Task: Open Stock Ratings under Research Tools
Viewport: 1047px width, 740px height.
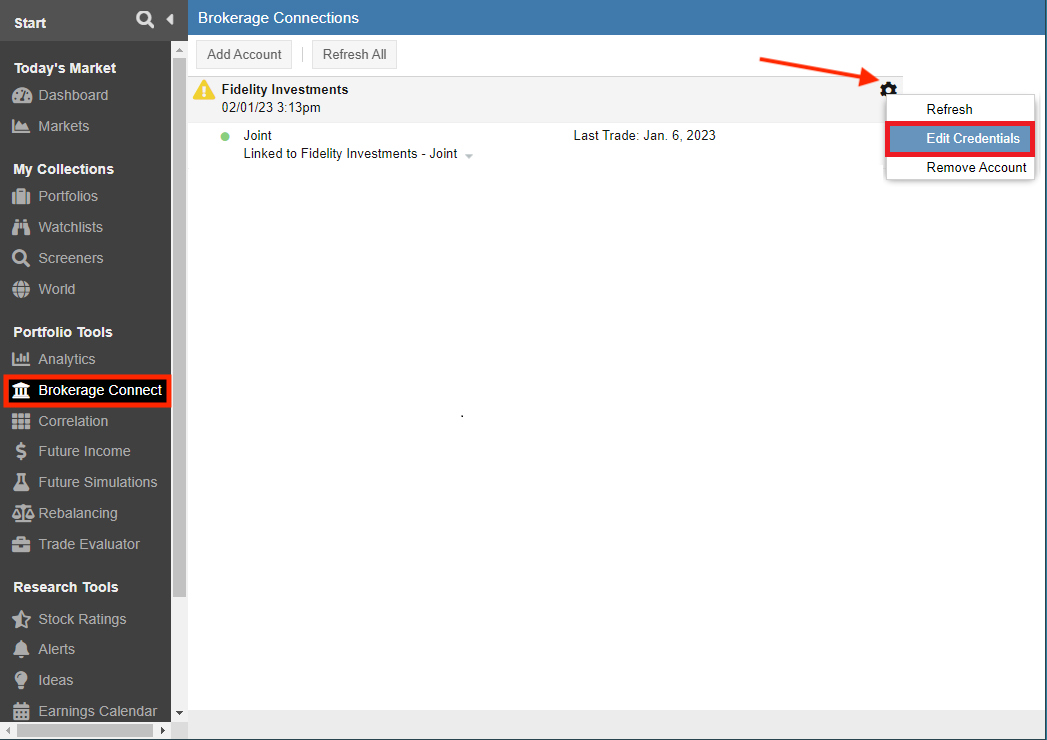Action: tap(82, 619)
